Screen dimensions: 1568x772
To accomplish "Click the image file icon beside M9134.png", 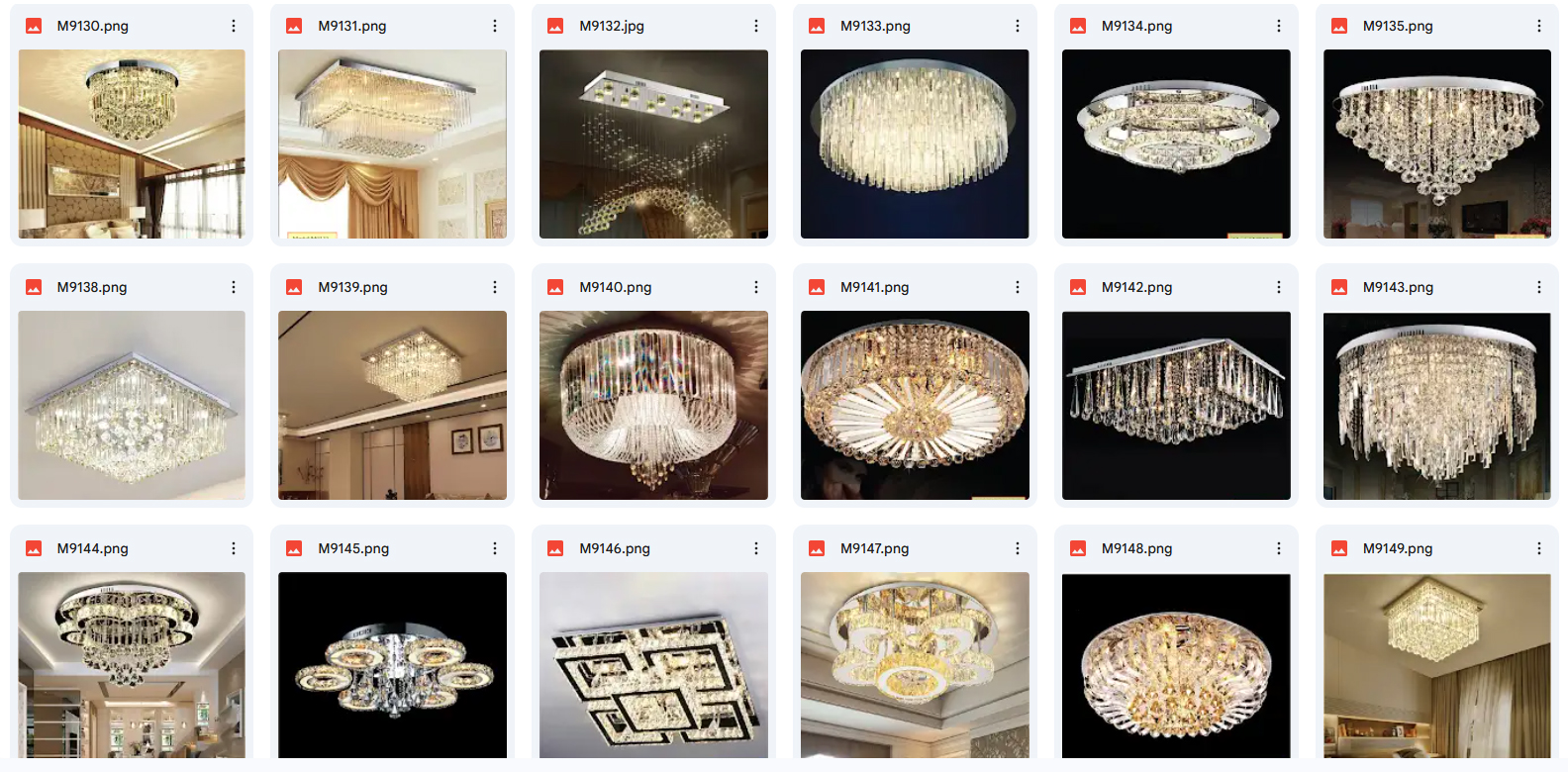I will pos(1078,26).
